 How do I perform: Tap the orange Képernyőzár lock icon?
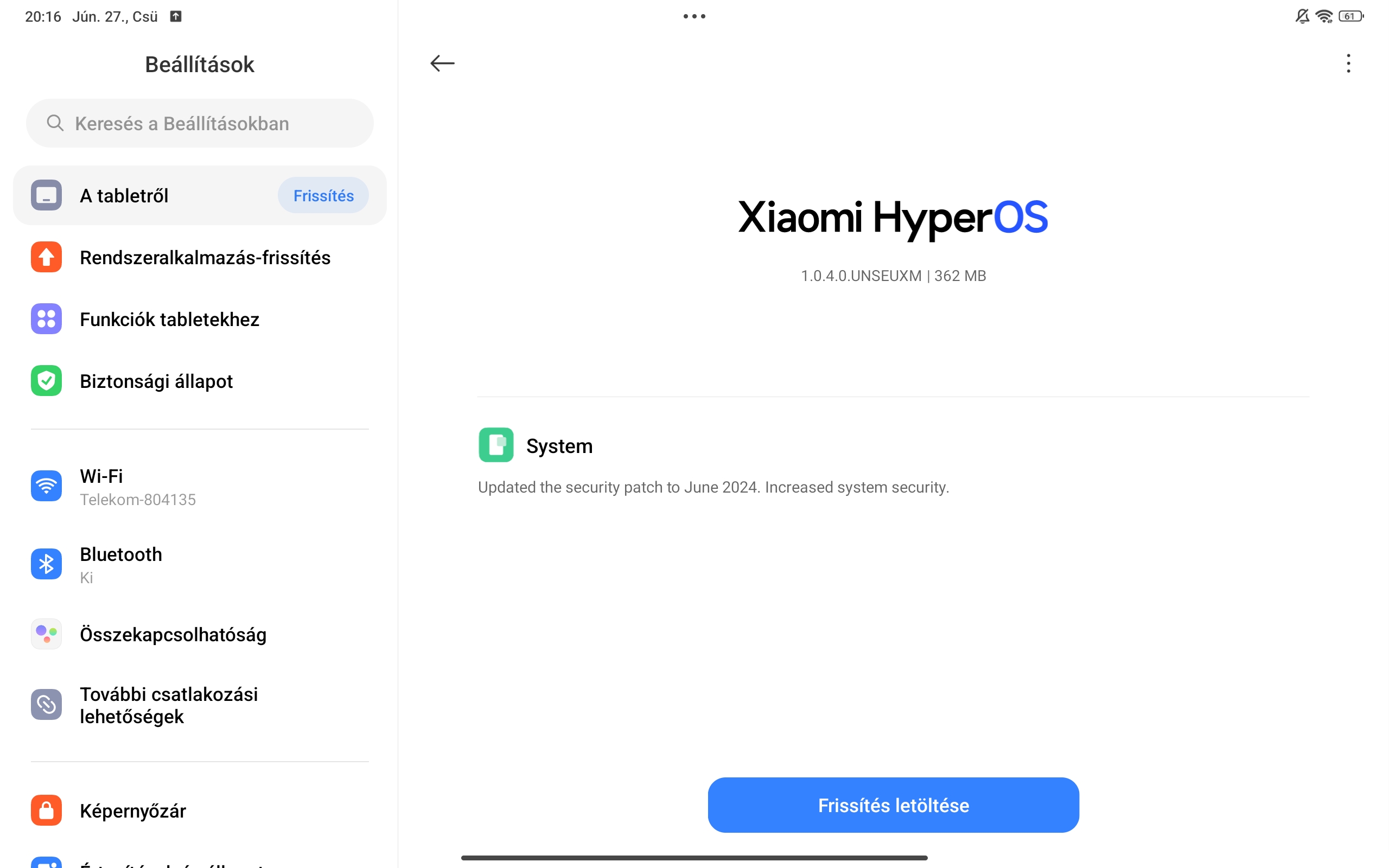(x=47, y=810)
